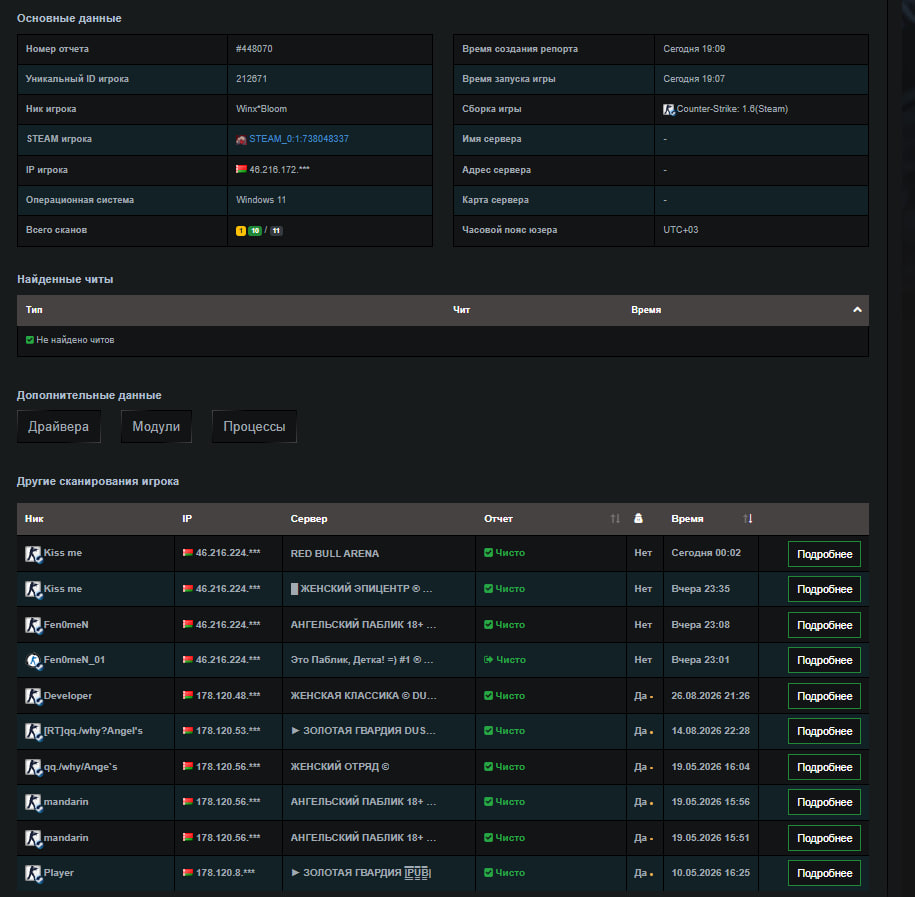The width and height of the screenshot is (915, 897).
Task: Click the game icon beside Fen0meN_01
Action: (x=33, y=660)
